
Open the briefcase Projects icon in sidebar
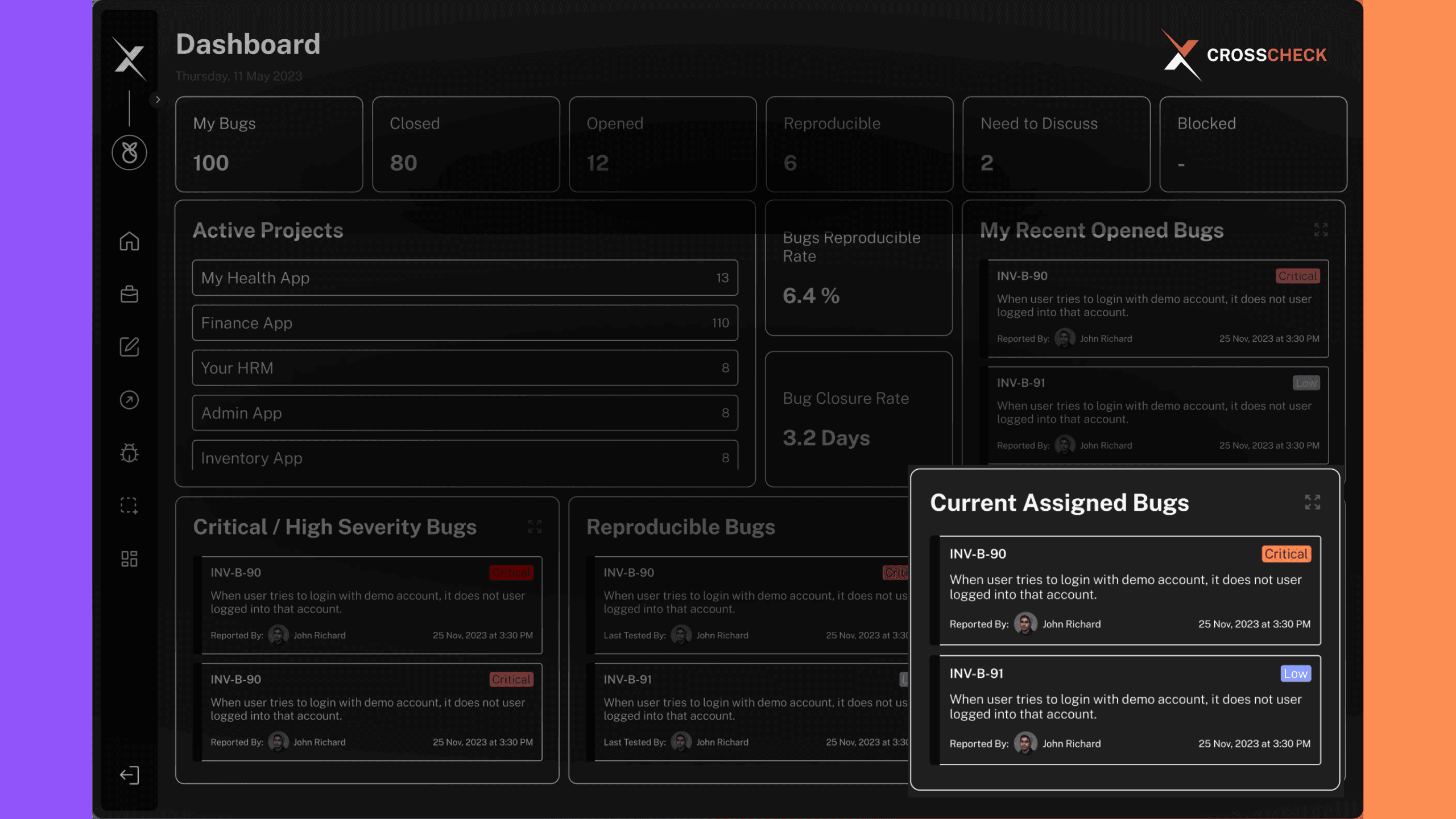pyautogui.click(x=129, y=294)
